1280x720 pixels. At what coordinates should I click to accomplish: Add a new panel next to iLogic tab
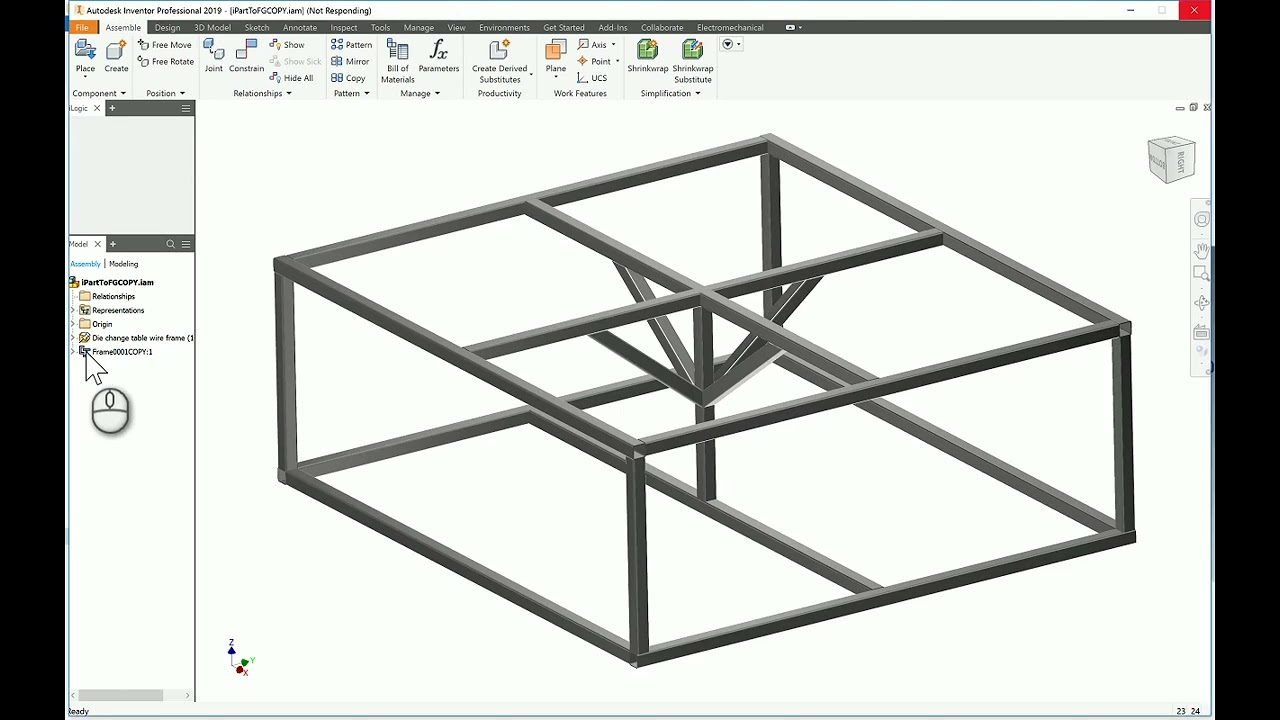pyautogui.click(x=112, y=108)
